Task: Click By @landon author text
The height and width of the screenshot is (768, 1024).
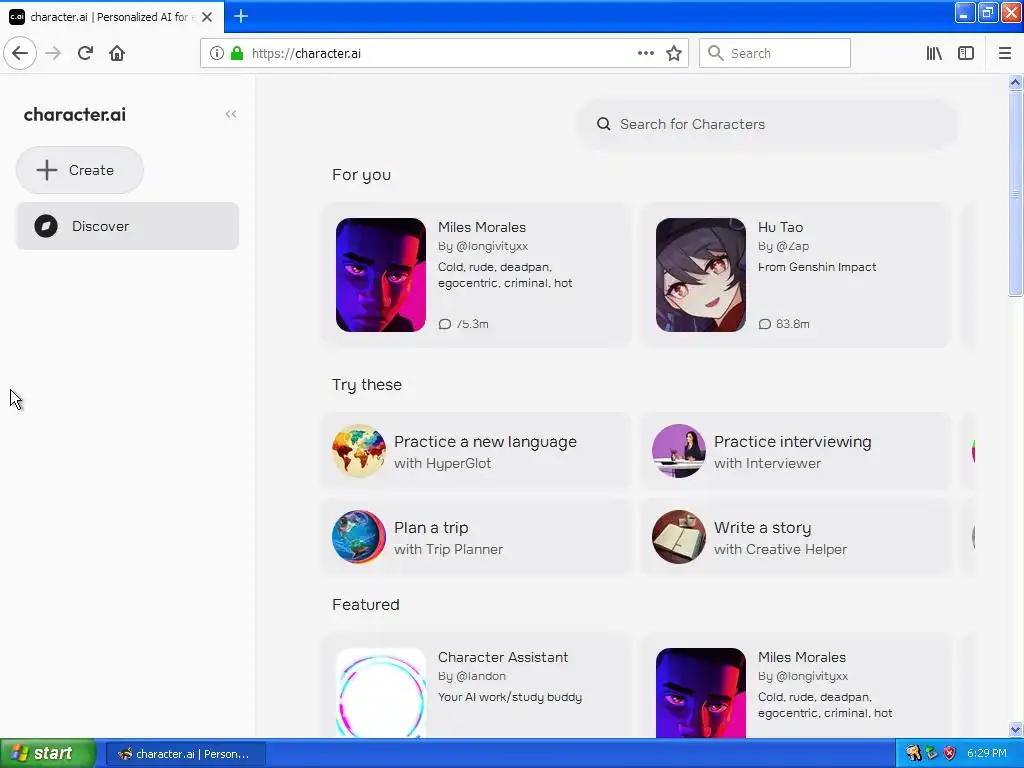Action: (x=472, y=676)
